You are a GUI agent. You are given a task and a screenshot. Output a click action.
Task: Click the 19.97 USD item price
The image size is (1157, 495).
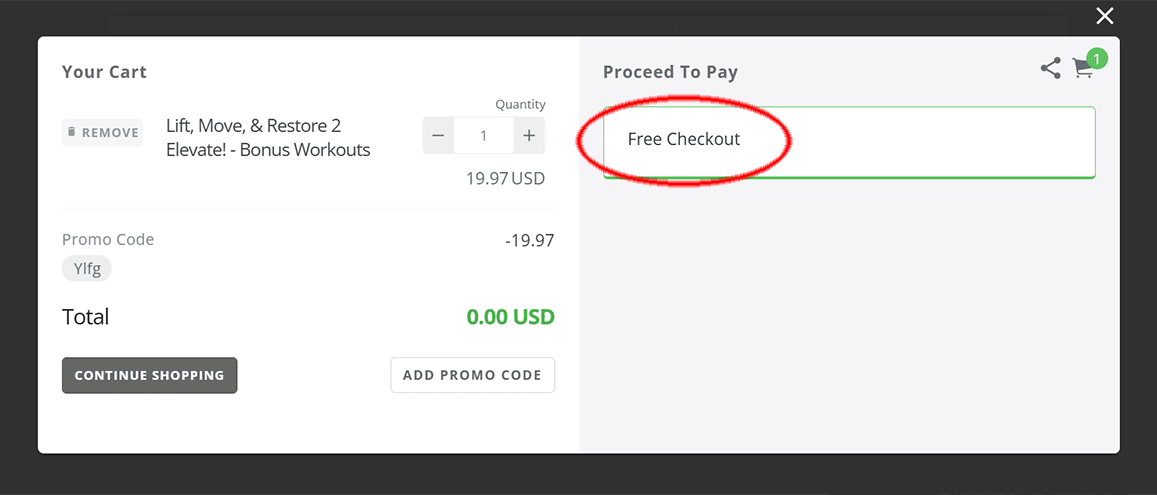click(505, 179)
